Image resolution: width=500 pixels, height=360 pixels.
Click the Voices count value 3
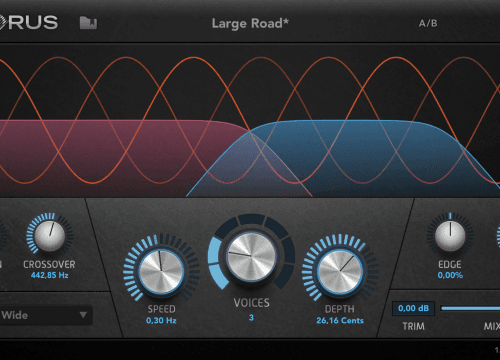click(x=251, y=318)
